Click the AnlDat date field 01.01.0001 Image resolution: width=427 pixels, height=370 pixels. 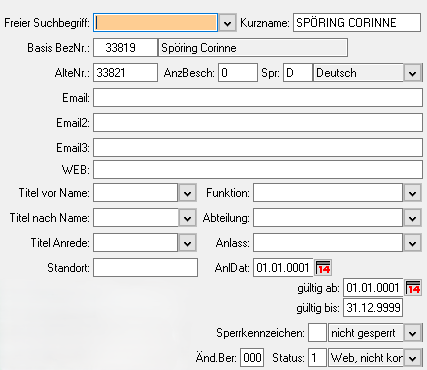[283, 268]
